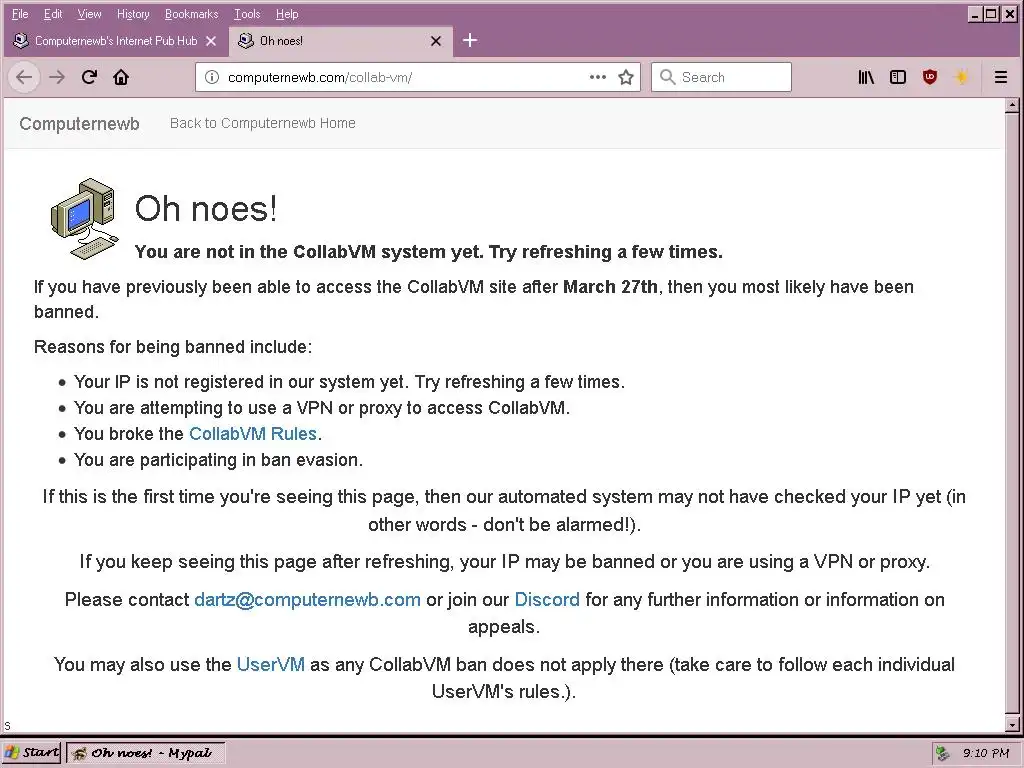Open page actions three-dot menu
The width and height of the screenshot is (1024, 768).
pos(598,77)
